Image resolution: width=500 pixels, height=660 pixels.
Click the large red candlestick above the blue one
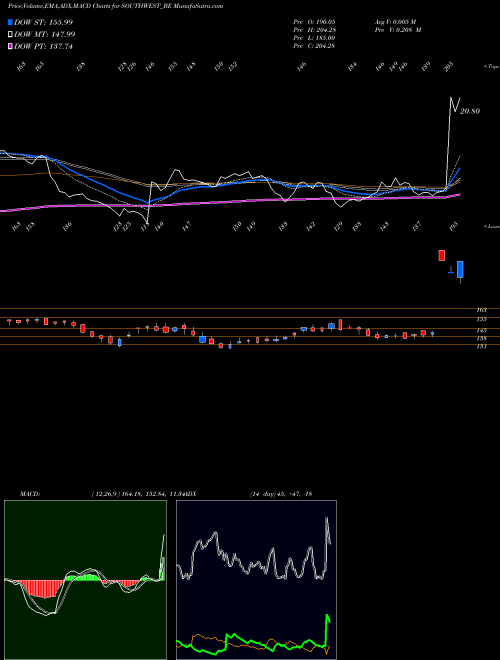(x=441, y=255)
